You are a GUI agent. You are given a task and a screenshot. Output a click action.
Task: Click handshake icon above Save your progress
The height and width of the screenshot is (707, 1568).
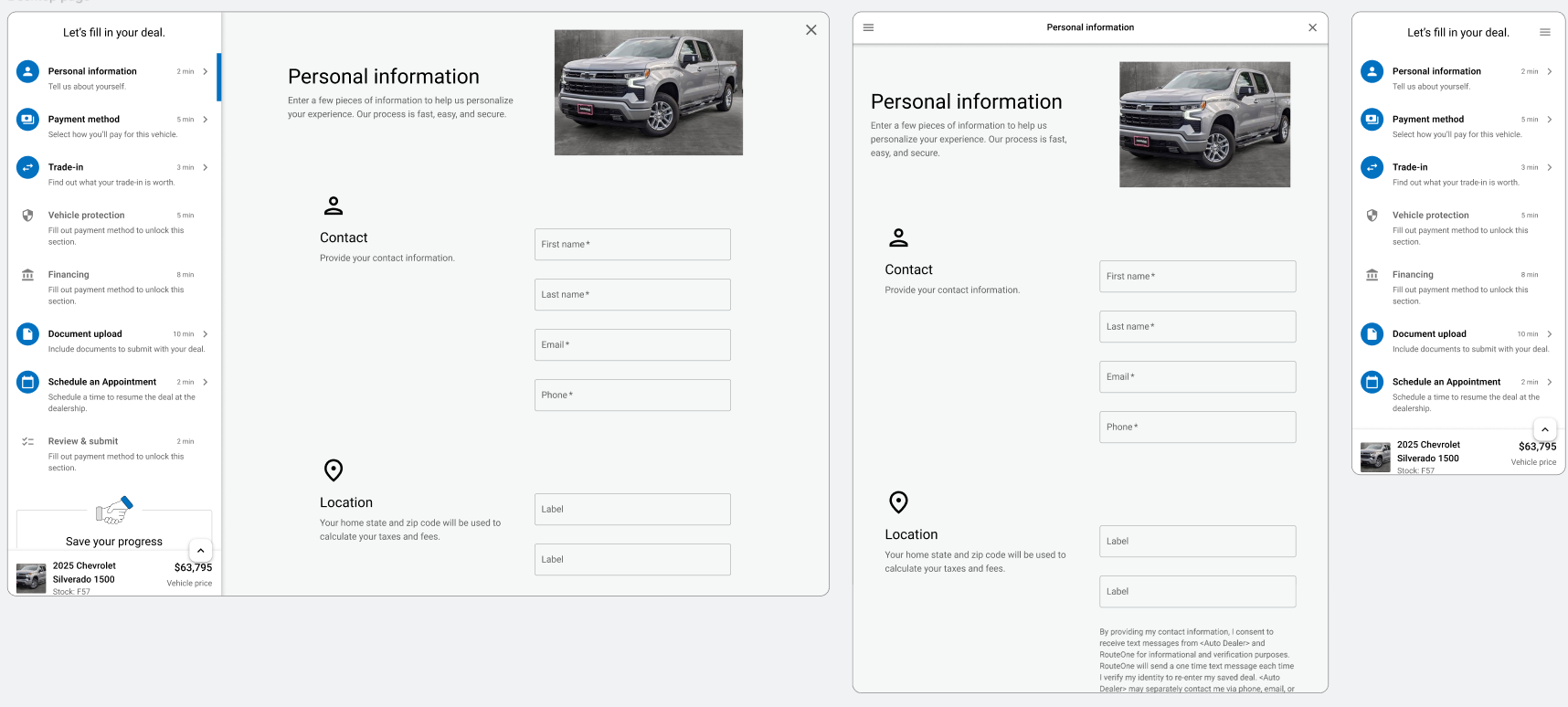click(114, 510)
